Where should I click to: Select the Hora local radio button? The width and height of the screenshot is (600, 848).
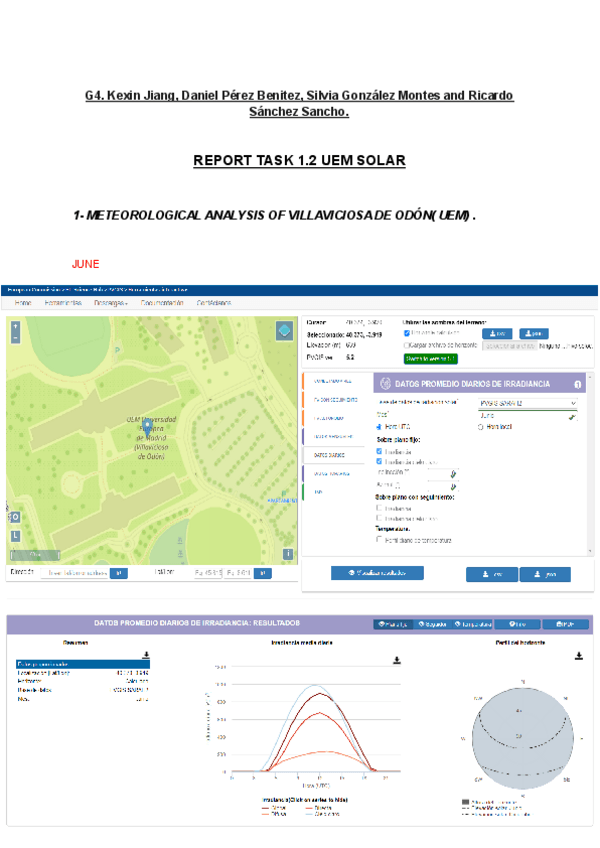[x=480, y=427]
